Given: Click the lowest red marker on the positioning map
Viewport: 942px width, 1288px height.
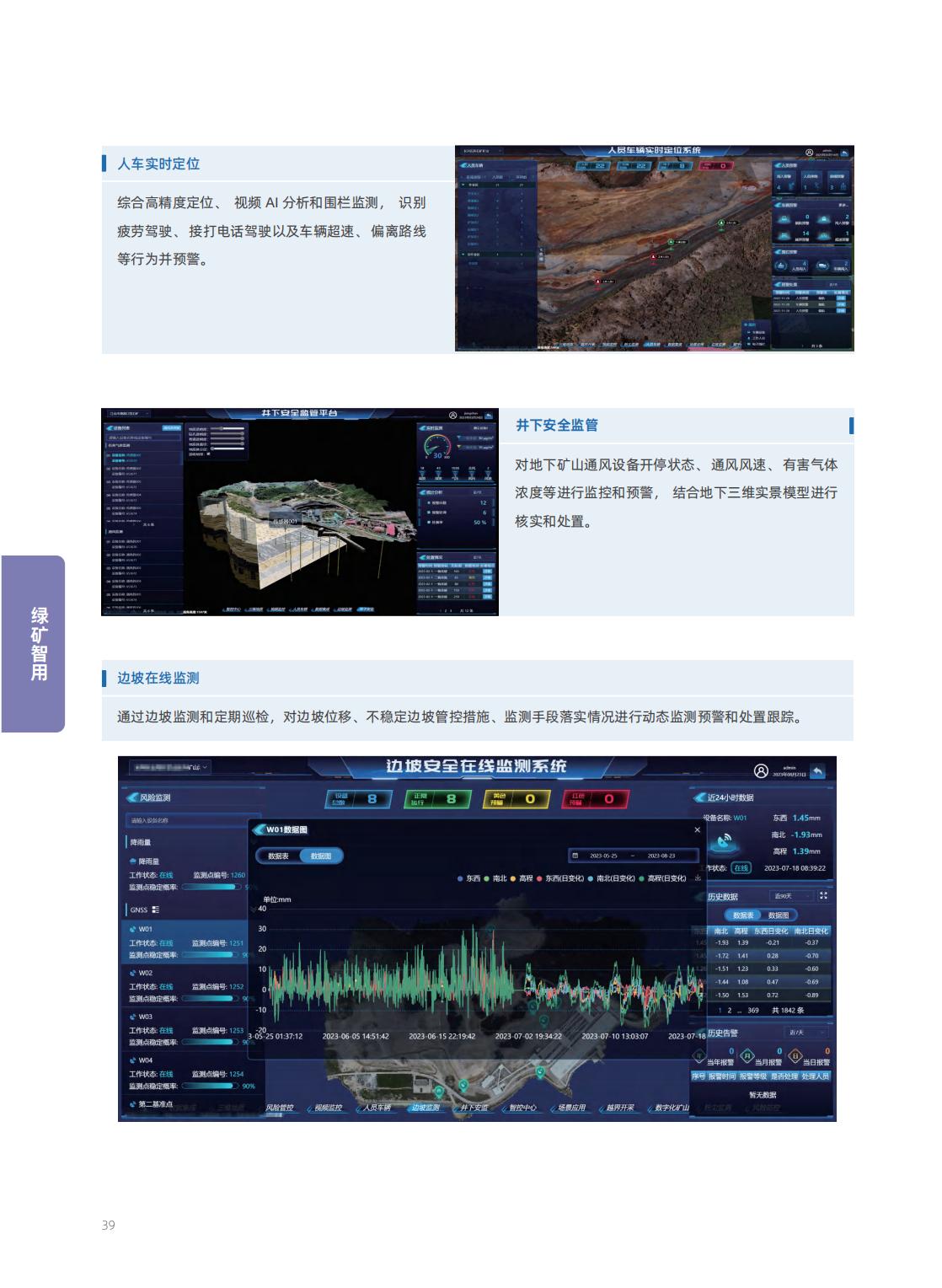Looking at the screenshot, I should pos(597,282).
